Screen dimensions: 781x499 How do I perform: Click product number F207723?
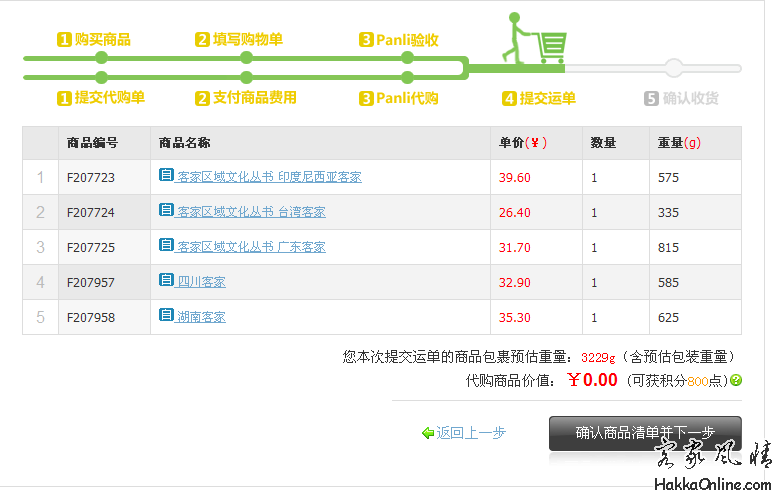coord(91,178)
